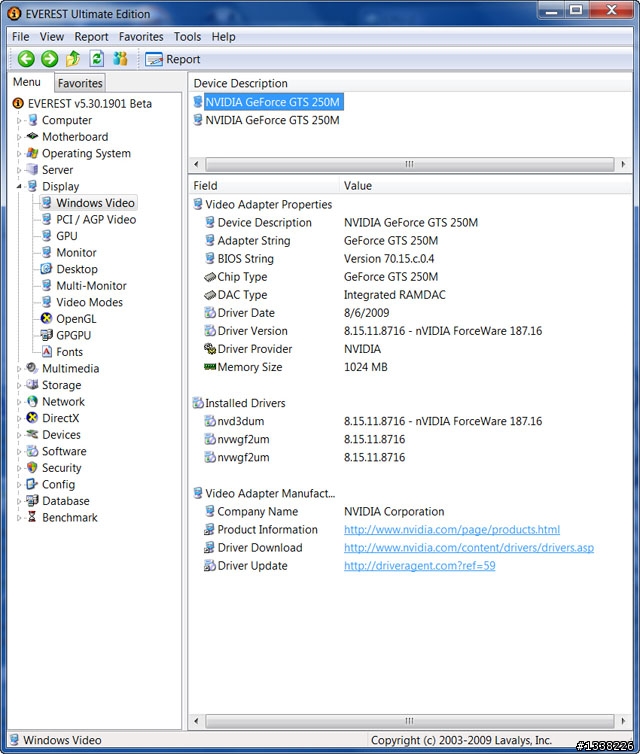
Task: Click the Database icon in the tree
Action: pos(32,501)
